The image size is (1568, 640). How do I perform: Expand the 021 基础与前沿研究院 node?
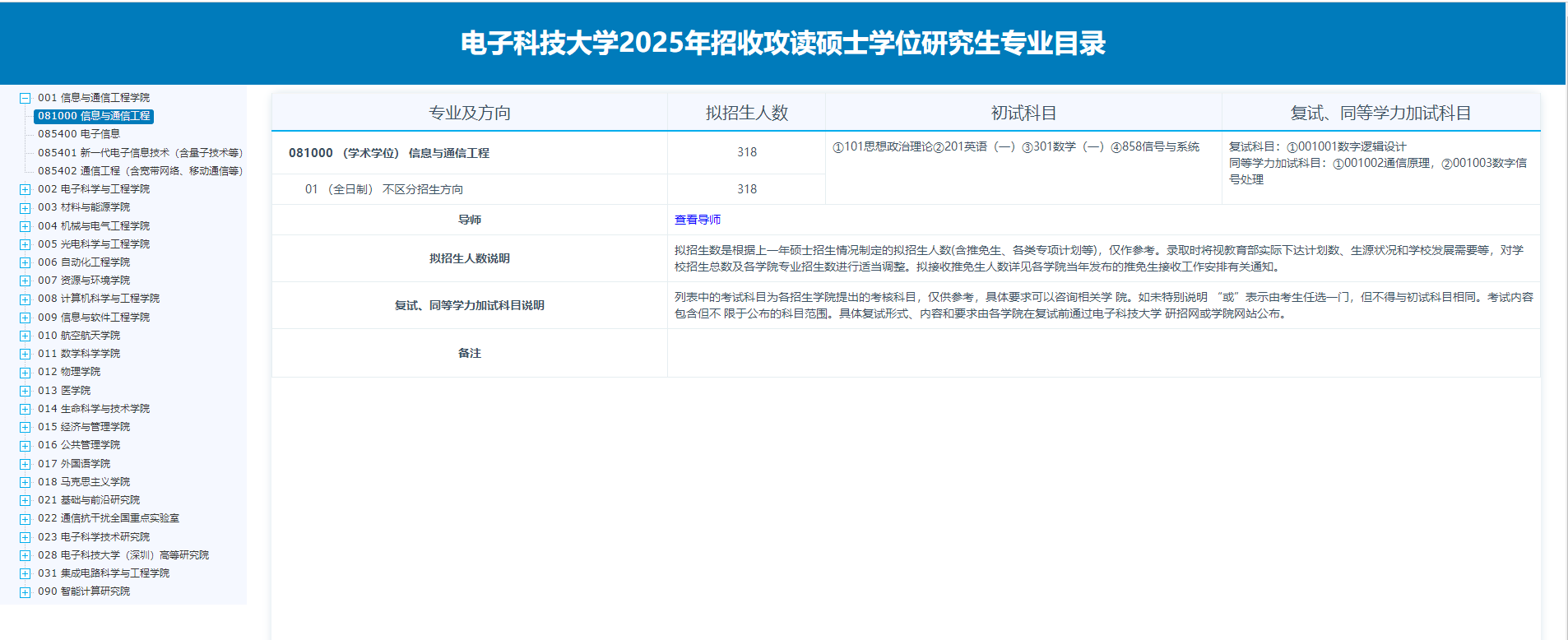pyautogui.click(x=26, y=500)
